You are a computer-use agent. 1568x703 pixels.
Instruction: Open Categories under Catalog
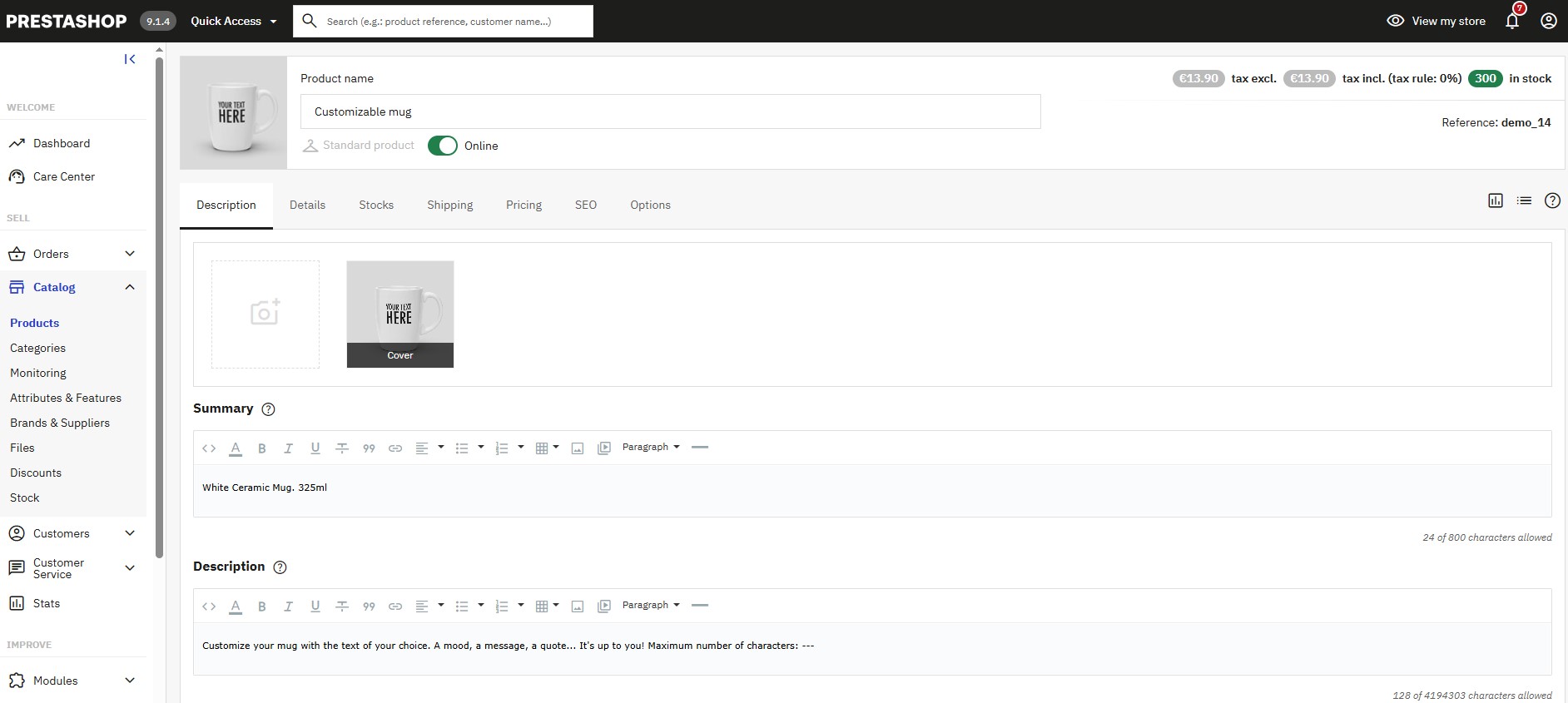coord(37,348)
